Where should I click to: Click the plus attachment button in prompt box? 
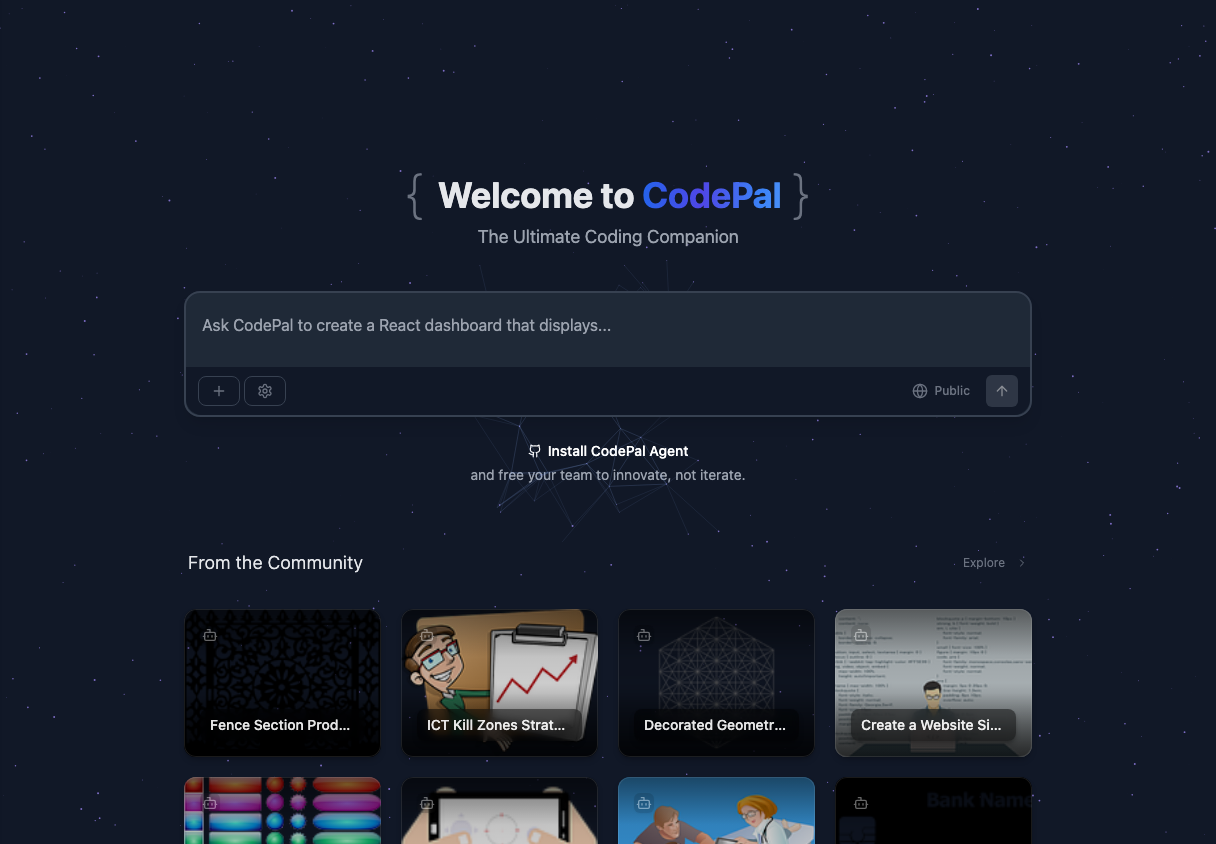point(219,391)
